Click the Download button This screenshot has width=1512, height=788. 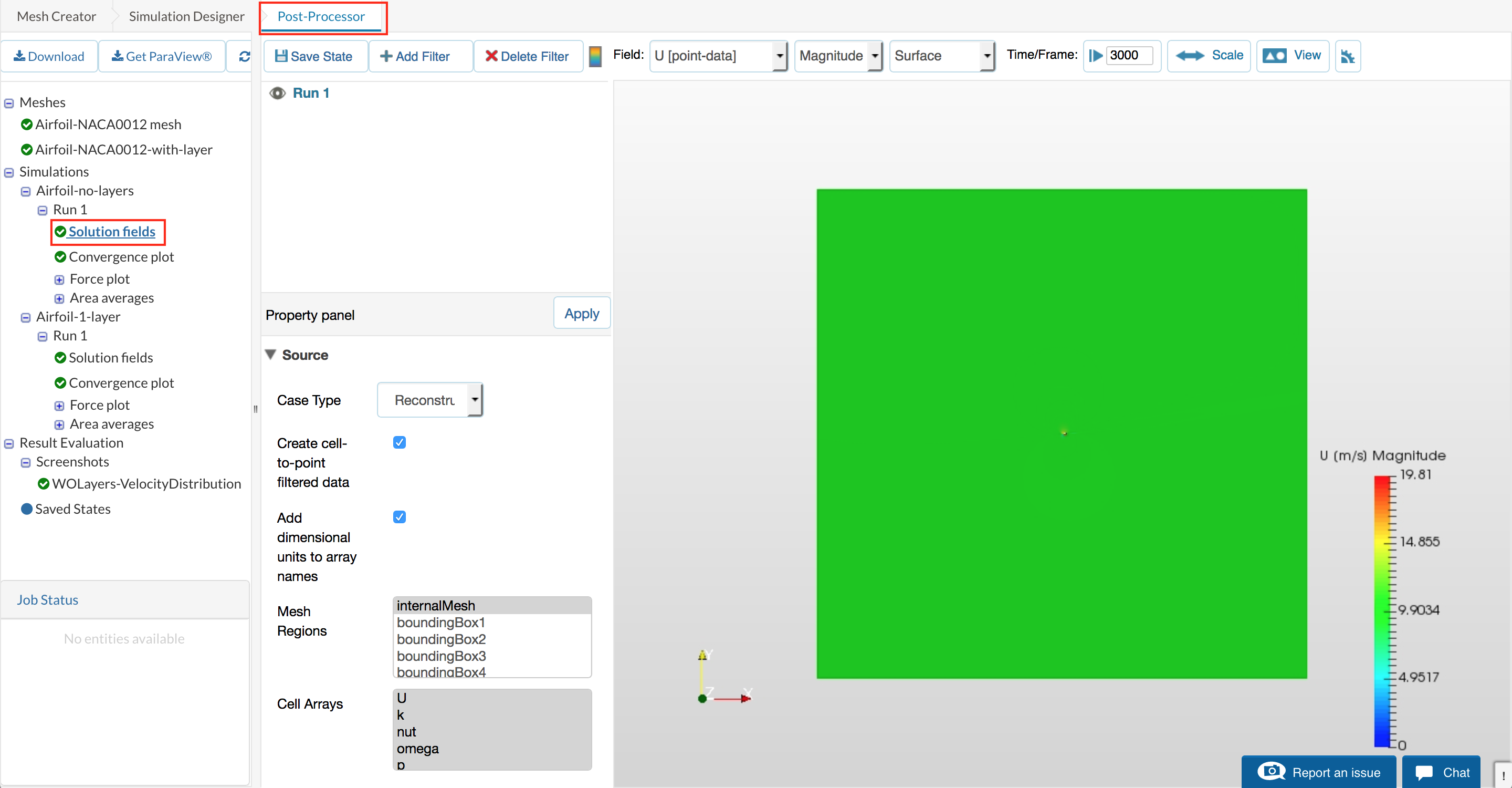coord(49,56)
